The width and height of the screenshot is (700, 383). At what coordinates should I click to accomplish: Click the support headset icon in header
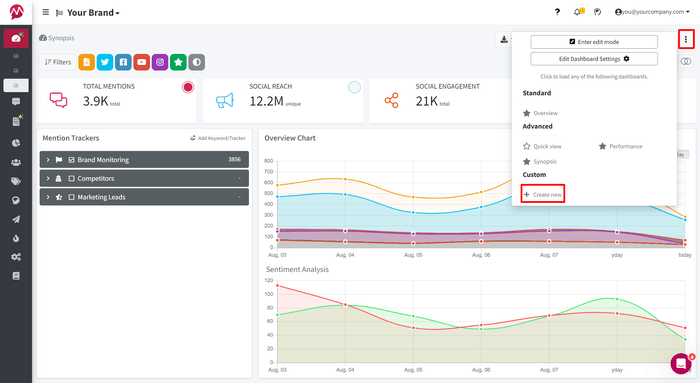pyautogui.click(x=597, y=12)
